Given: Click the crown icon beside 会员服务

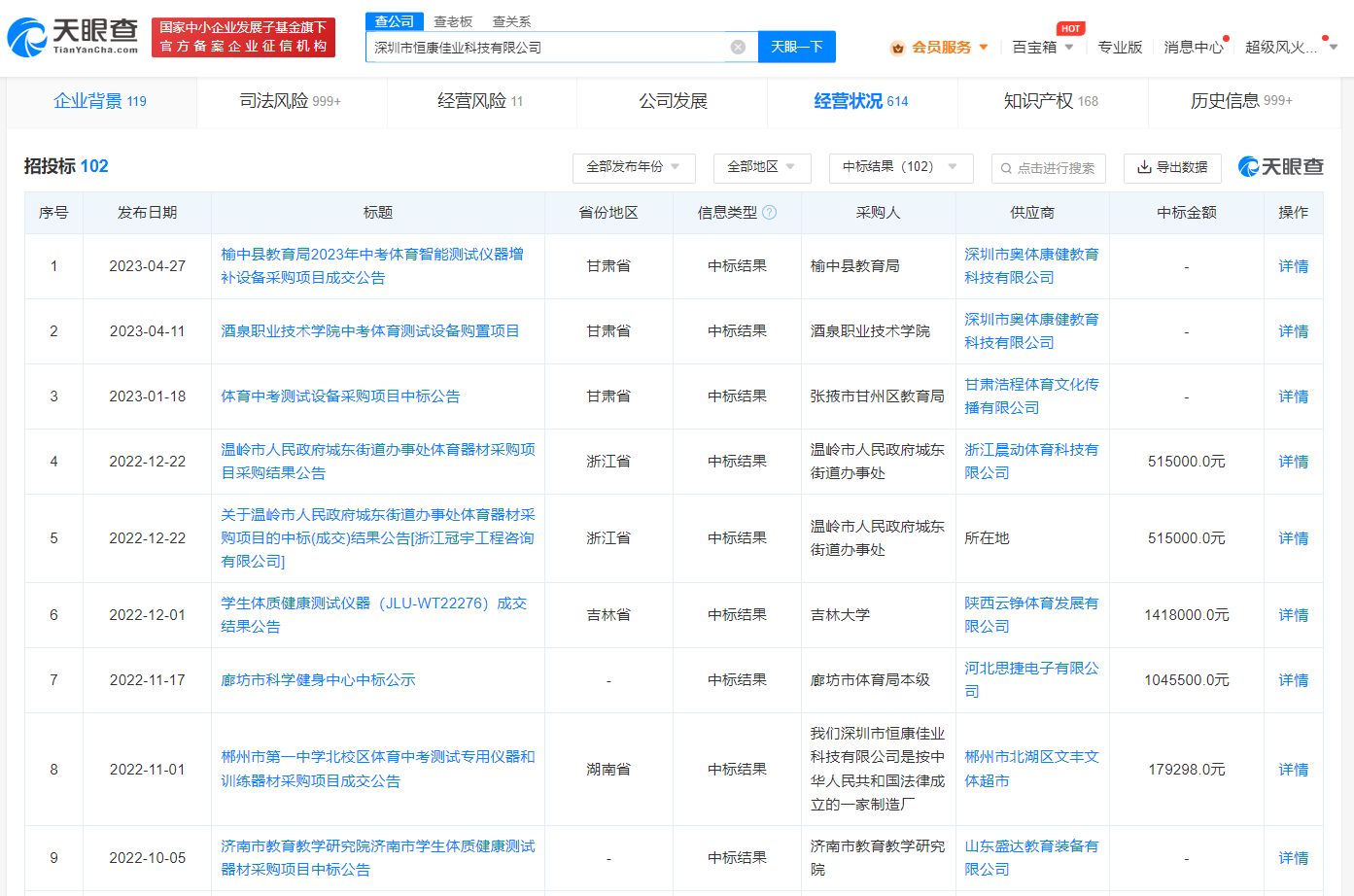Looking at the screenshot, I should pos(897,47).
